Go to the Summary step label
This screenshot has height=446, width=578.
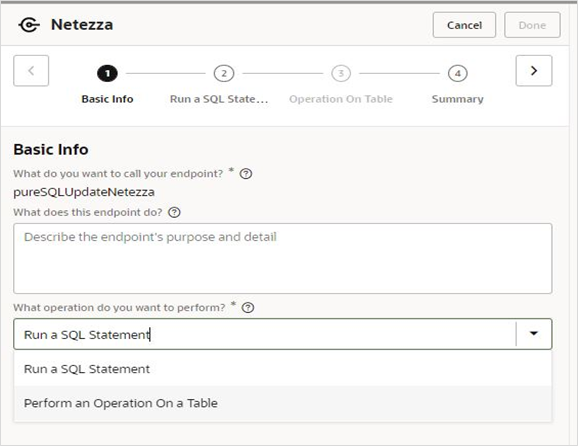(457, 99)
